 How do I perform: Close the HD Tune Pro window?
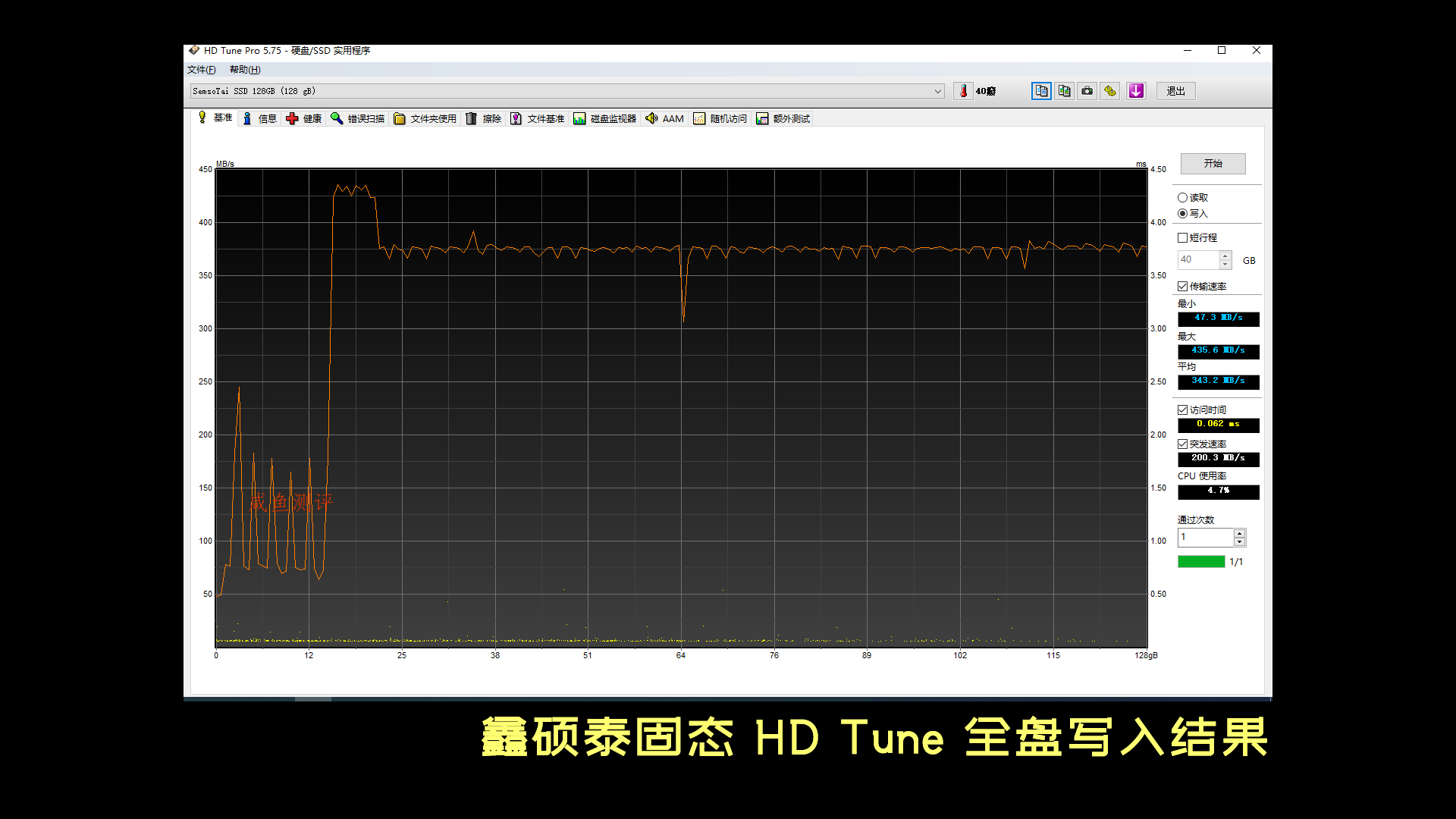1257,51
